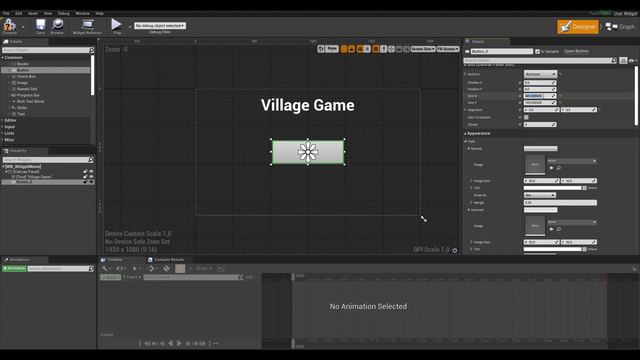
Task: Click the wrench actions icon in timeline toolbar
Action: click(x=106, y=269)
